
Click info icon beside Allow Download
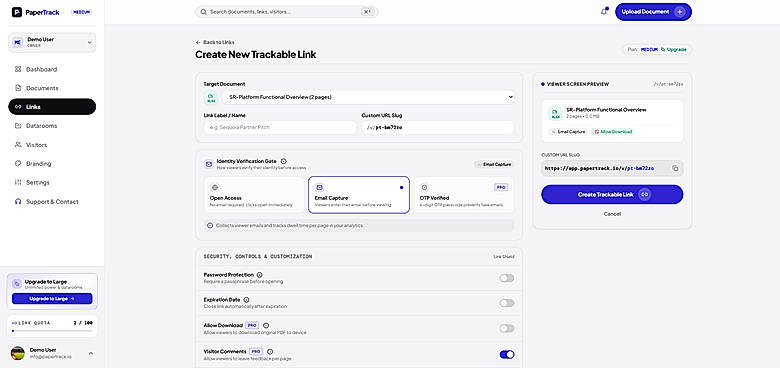[x=266, y=325]
